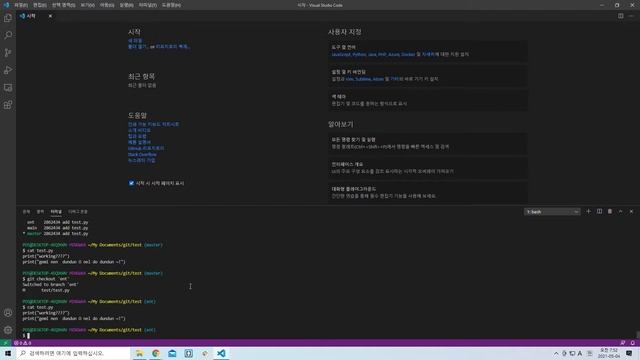This screenshot has height=360, width=640.
Task: Open the Run and Debug view
Action: tap(8, 70)
